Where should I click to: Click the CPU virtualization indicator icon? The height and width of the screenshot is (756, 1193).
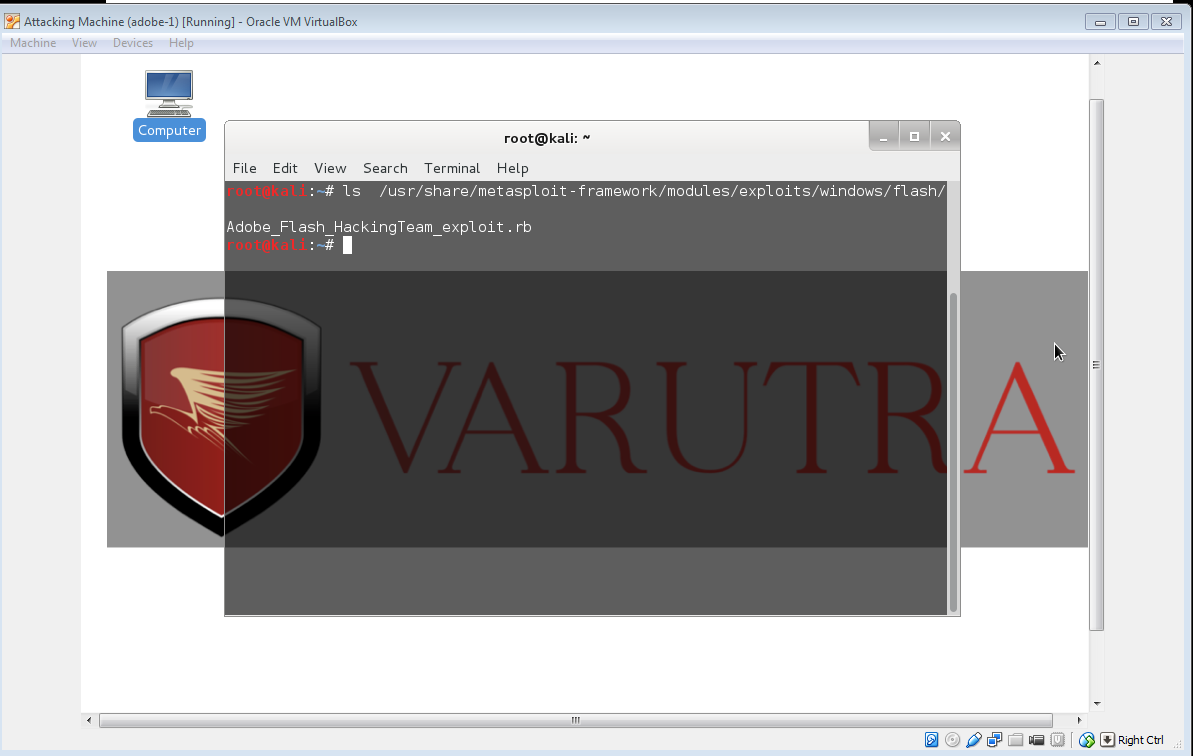1058,740
